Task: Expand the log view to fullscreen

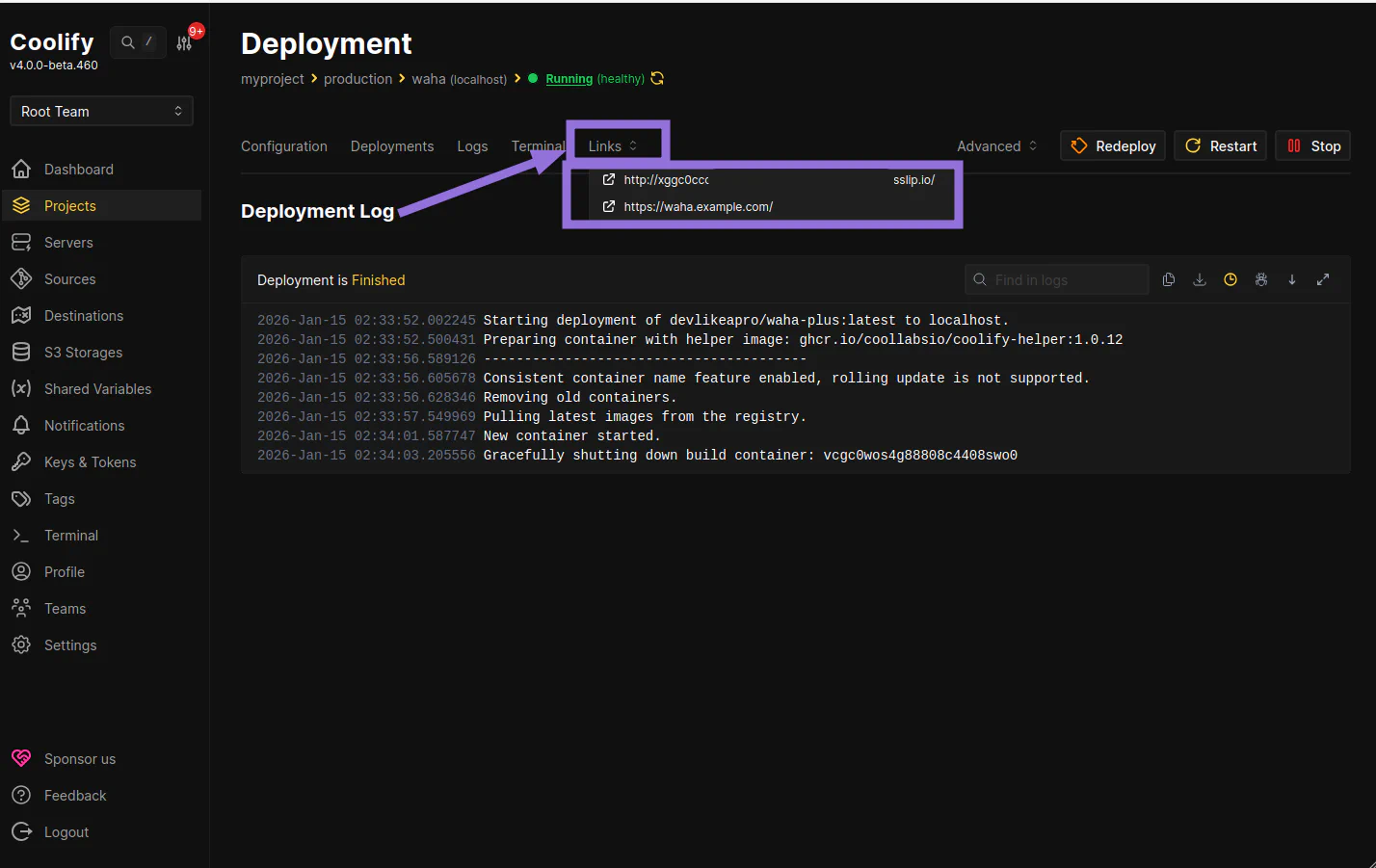Action: coord(1323,279)
